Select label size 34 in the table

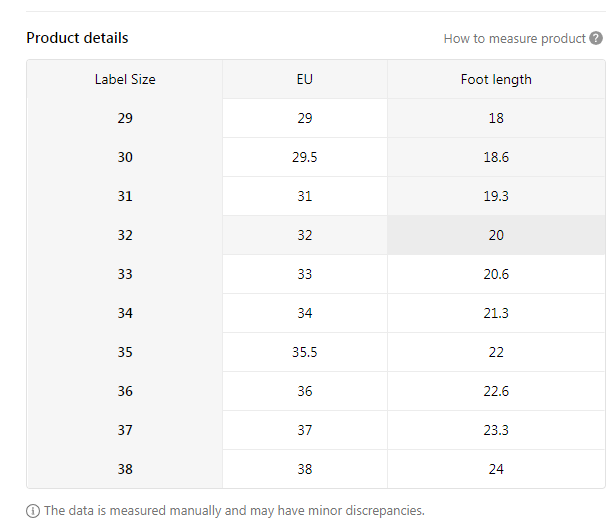point(125,313)
